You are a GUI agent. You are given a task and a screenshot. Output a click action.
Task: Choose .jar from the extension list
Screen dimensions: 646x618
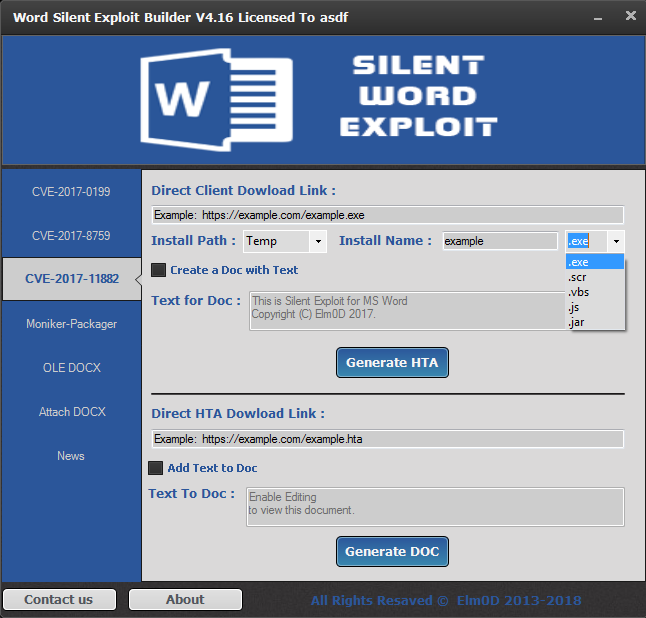(x=595, y=322)
